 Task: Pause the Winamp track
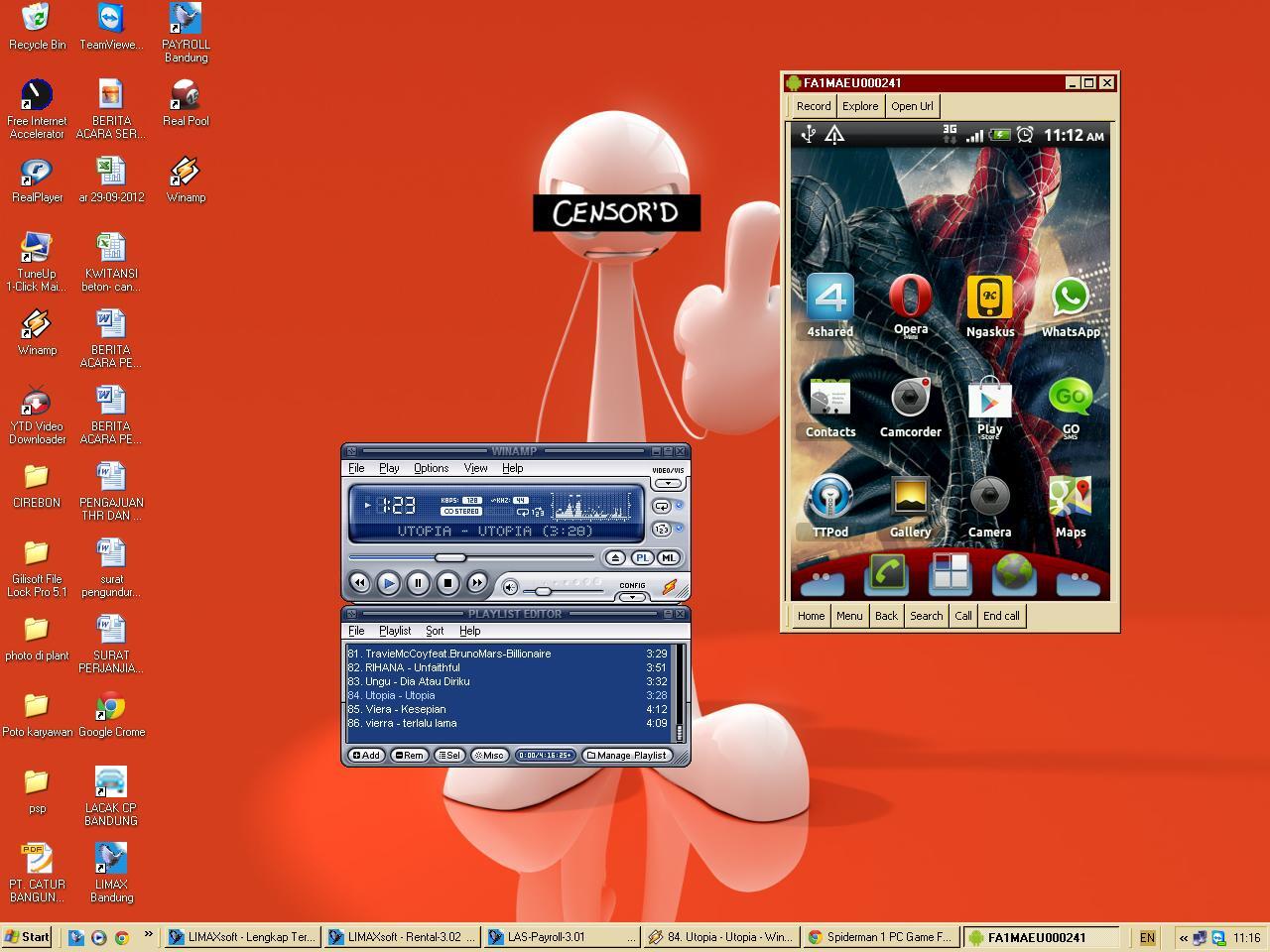[418, 584]
